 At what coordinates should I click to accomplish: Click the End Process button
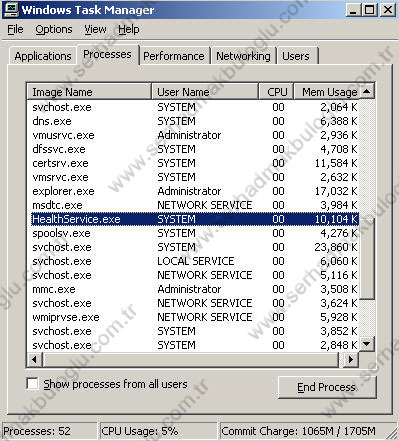pos(327,387)
